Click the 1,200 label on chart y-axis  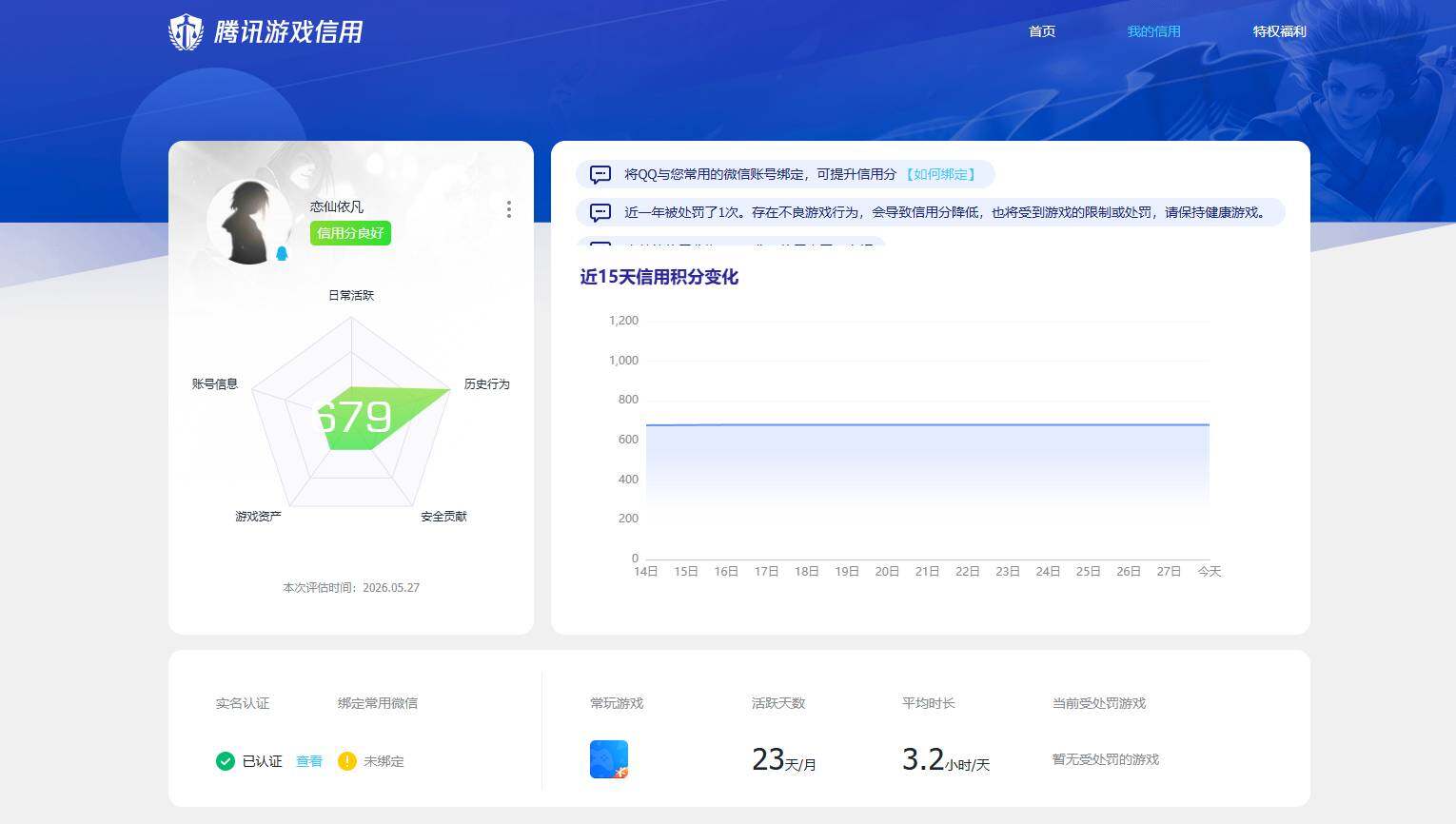(x=623, y=321)
